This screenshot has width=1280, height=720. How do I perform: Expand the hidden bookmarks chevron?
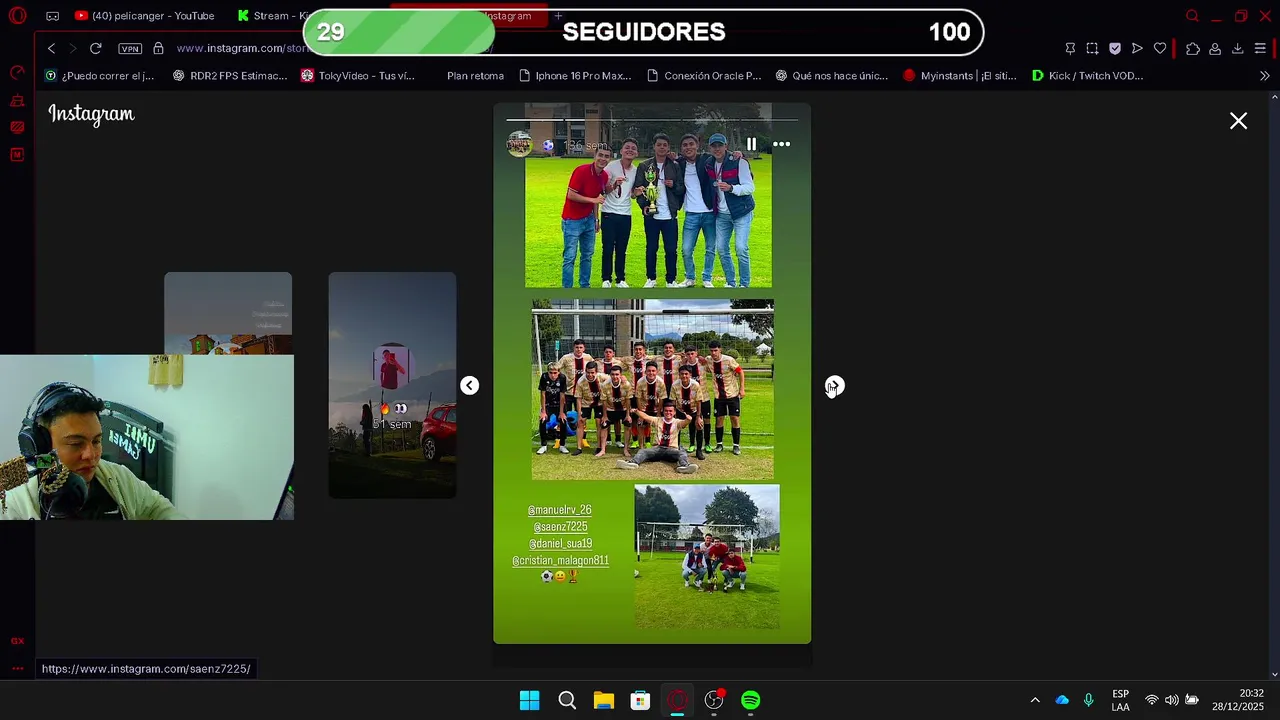click(1264, 75)
